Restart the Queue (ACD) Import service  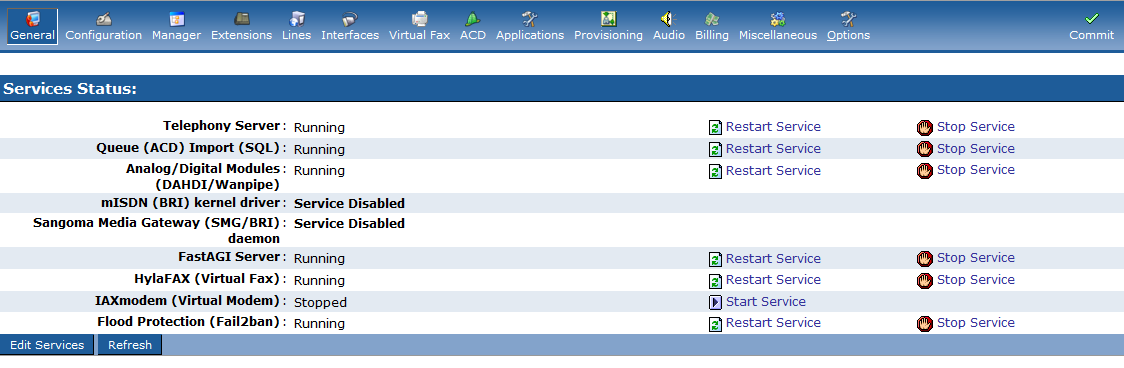click(773, 148)
